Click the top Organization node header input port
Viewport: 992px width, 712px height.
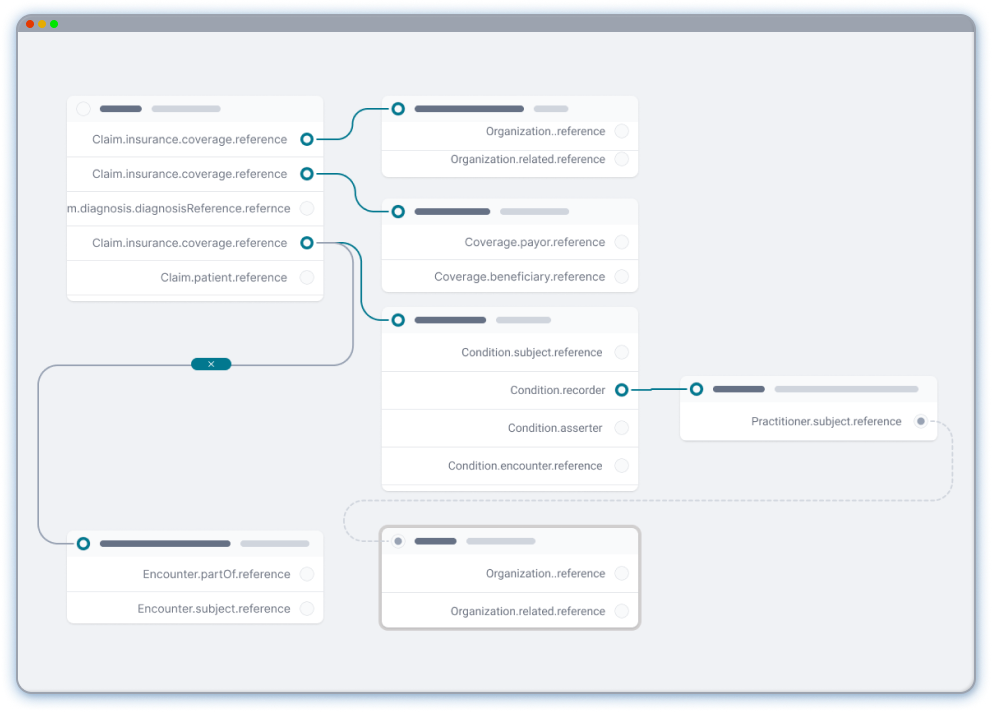coord(398,108)
